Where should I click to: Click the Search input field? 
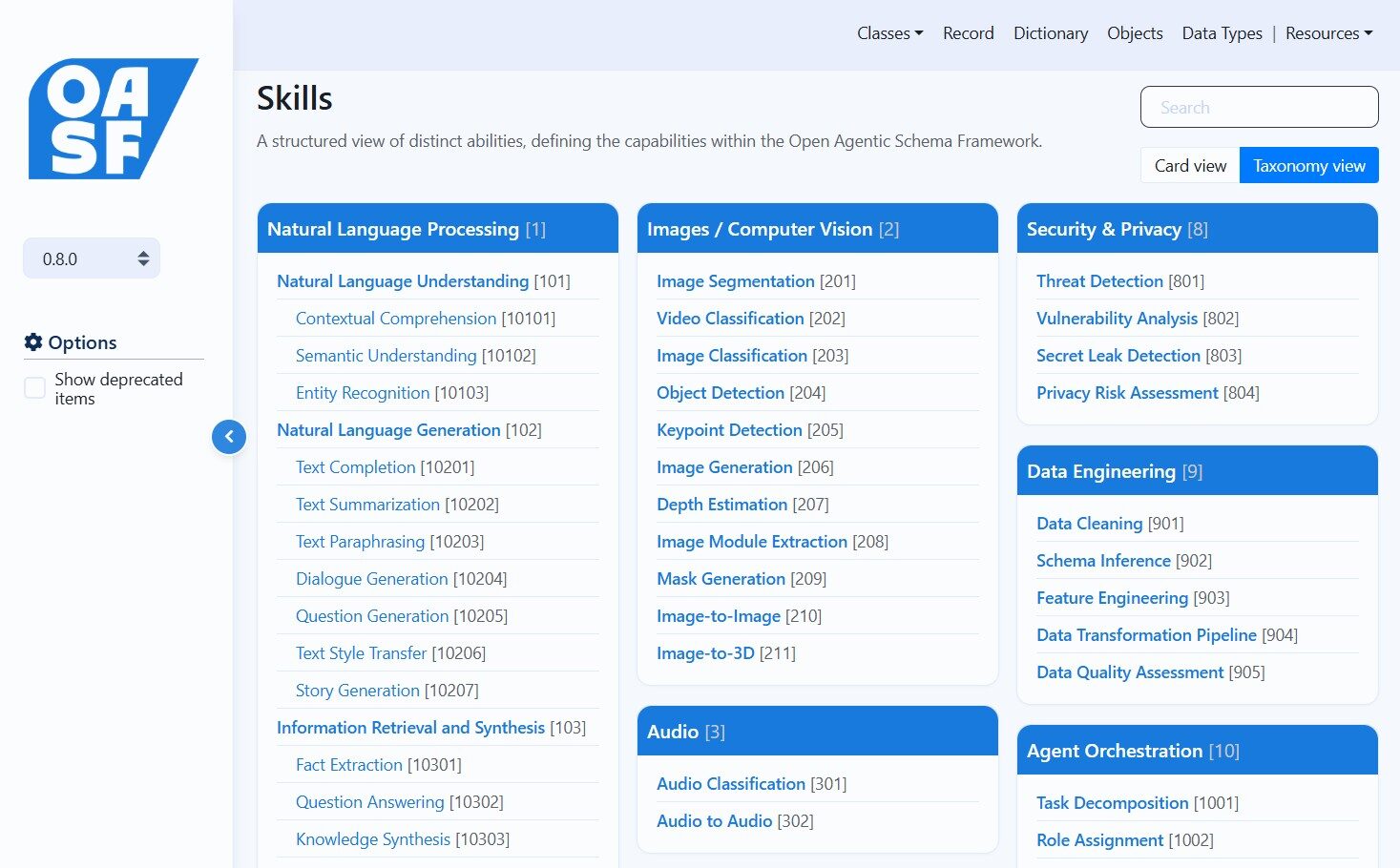1259,108
